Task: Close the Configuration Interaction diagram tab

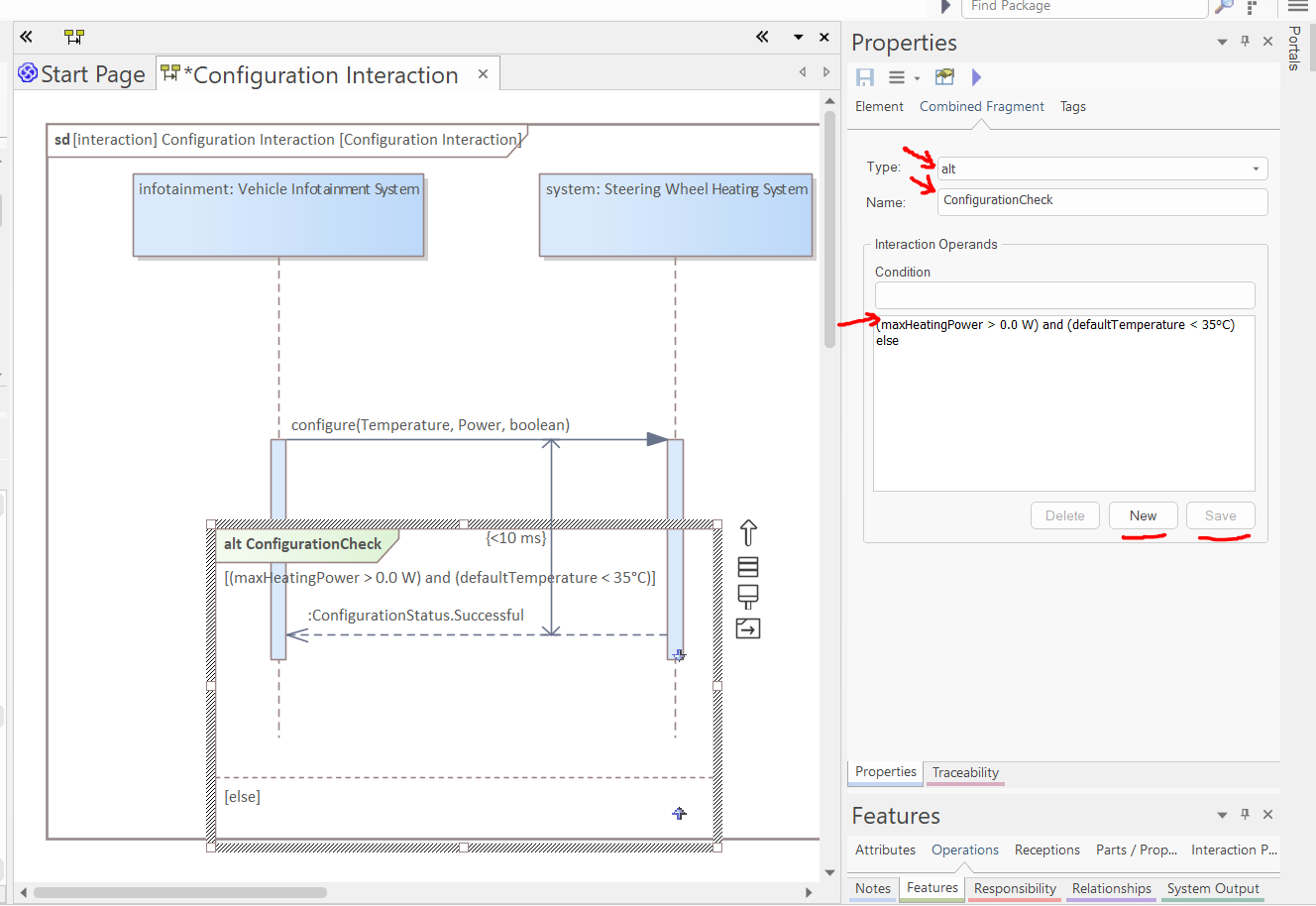Action: coord(483,74)
